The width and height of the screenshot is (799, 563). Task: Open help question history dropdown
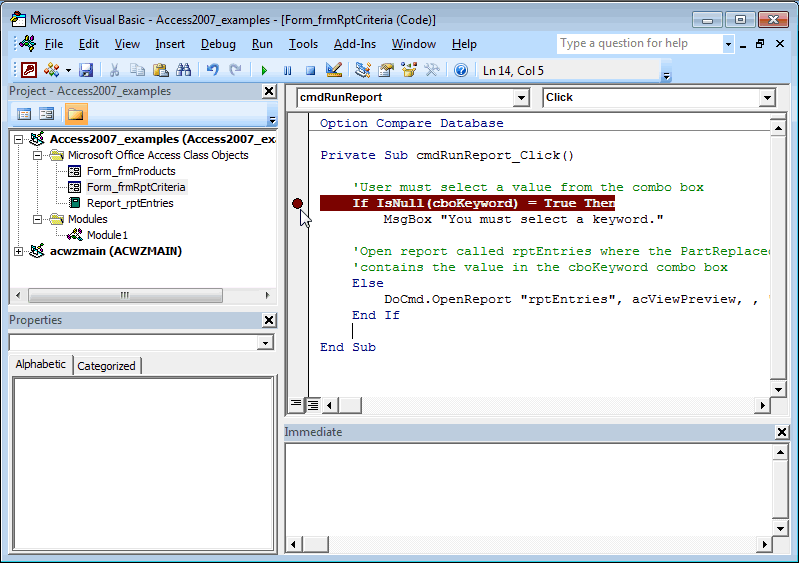click(x=728, y=44)
